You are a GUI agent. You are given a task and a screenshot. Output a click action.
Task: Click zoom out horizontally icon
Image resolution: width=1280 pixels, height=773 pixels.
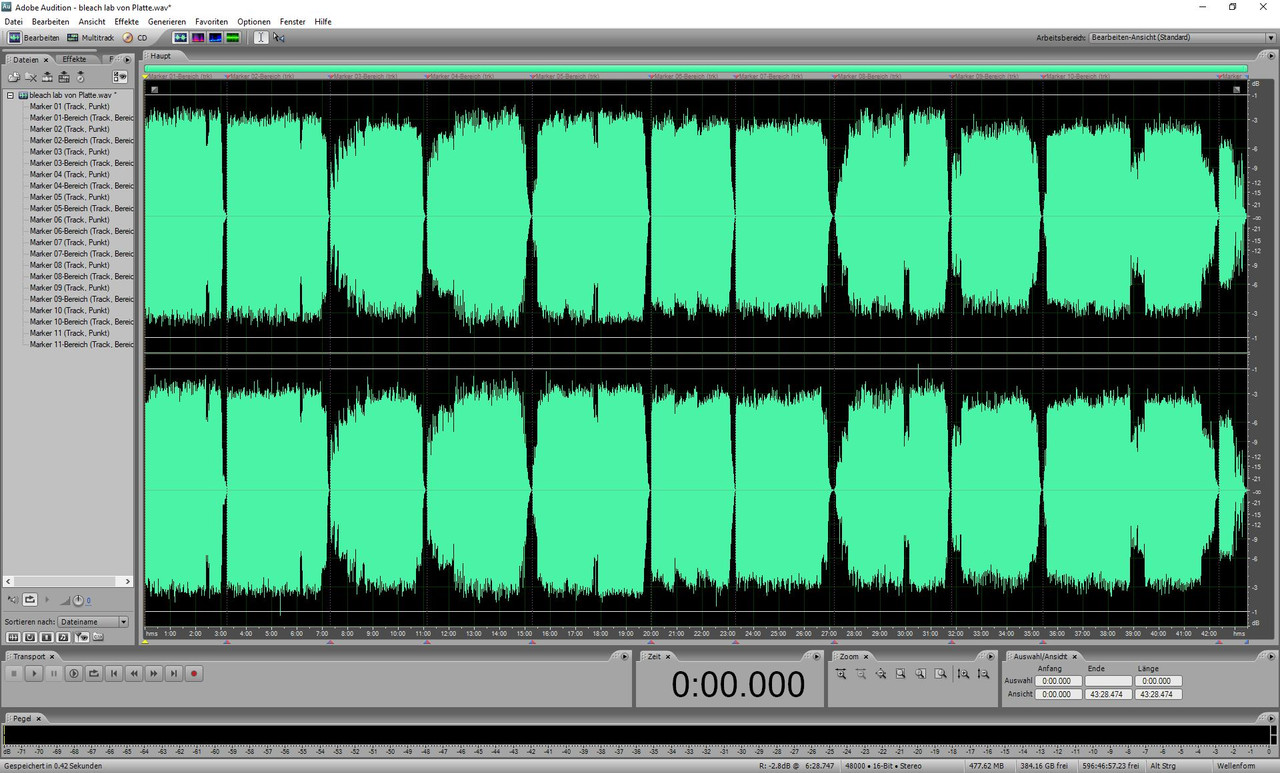861,673
